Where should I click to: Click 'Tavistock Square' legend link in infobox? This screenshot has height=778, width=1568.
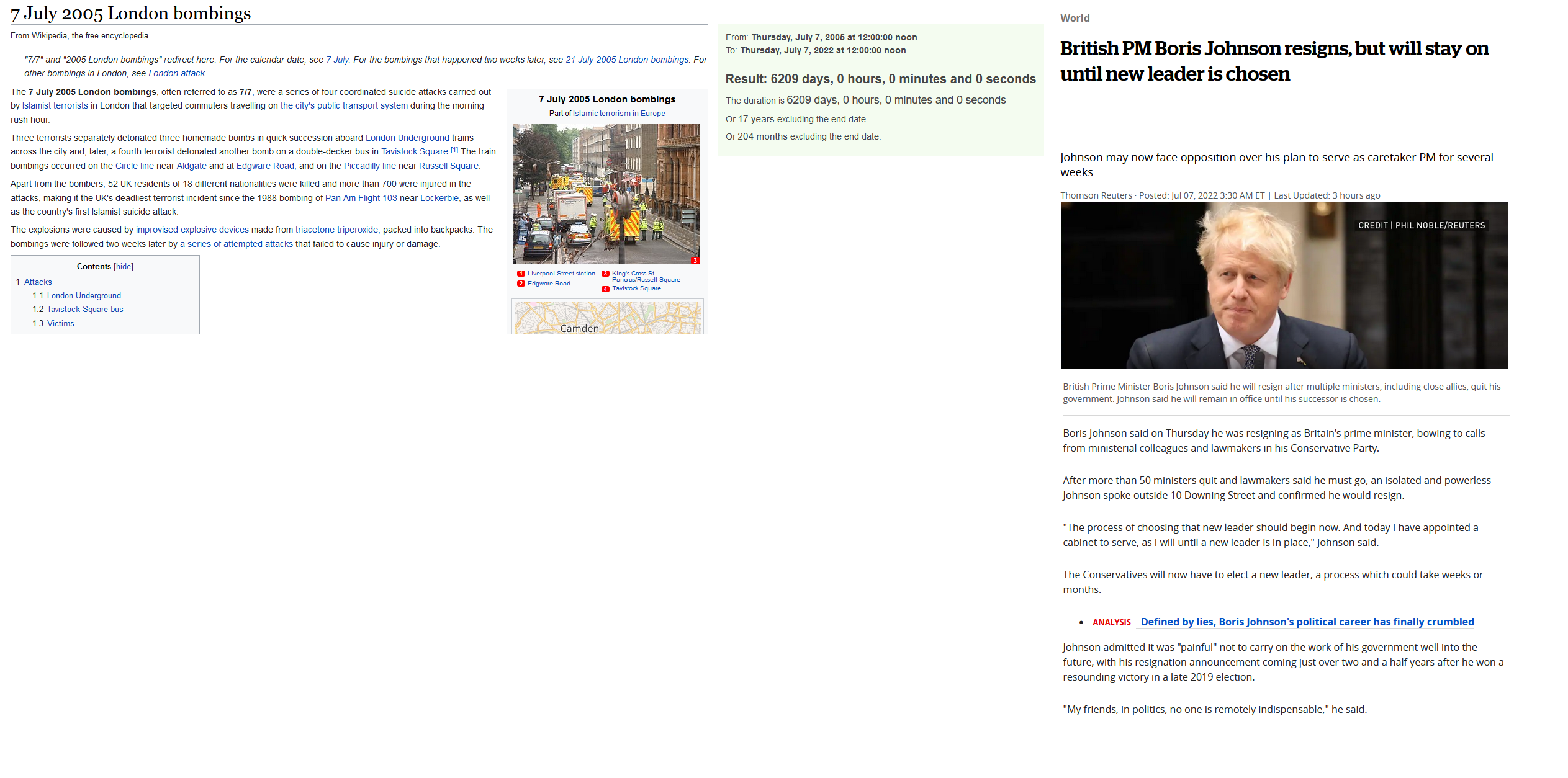click(x=637, y=288)
